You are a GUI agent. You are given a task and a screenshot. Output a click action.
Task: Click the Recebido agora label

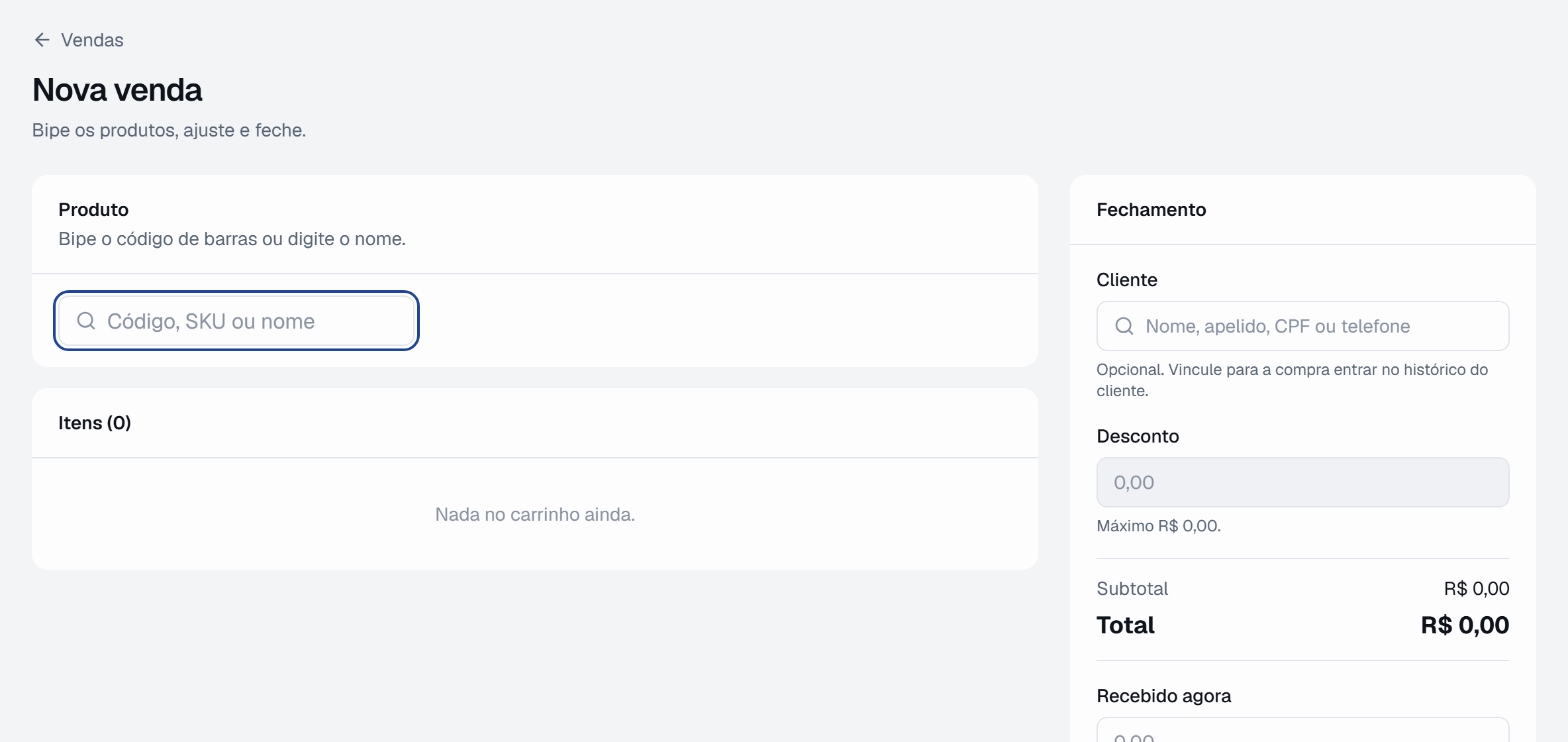pos(1164,696)
